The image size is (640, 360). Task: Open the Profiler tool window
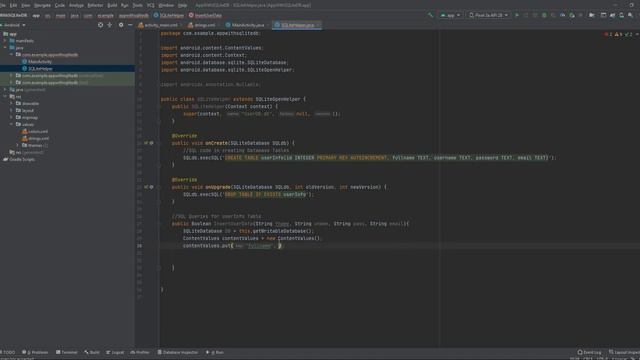[140, 352]
